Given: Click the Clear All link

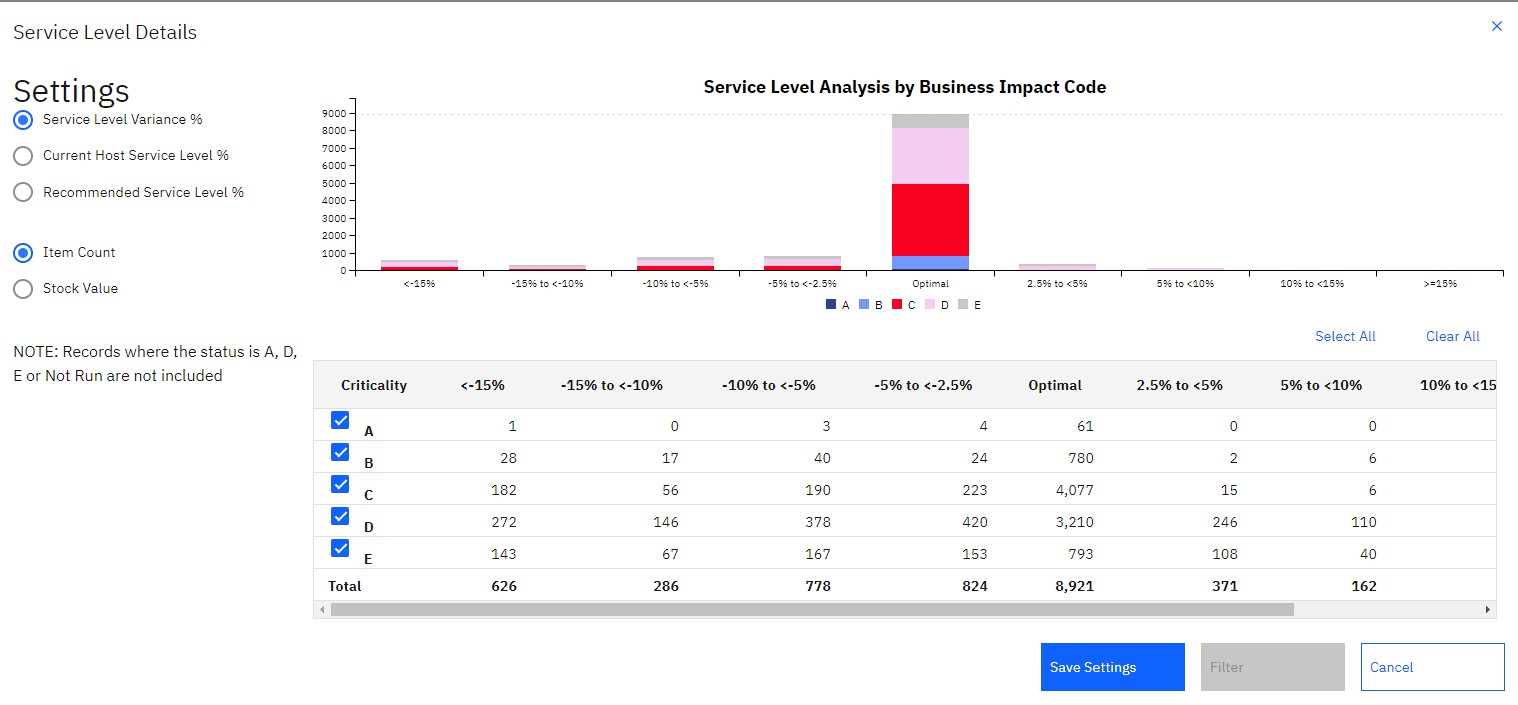Looking at the screenshot, I should click(1452, 336).
